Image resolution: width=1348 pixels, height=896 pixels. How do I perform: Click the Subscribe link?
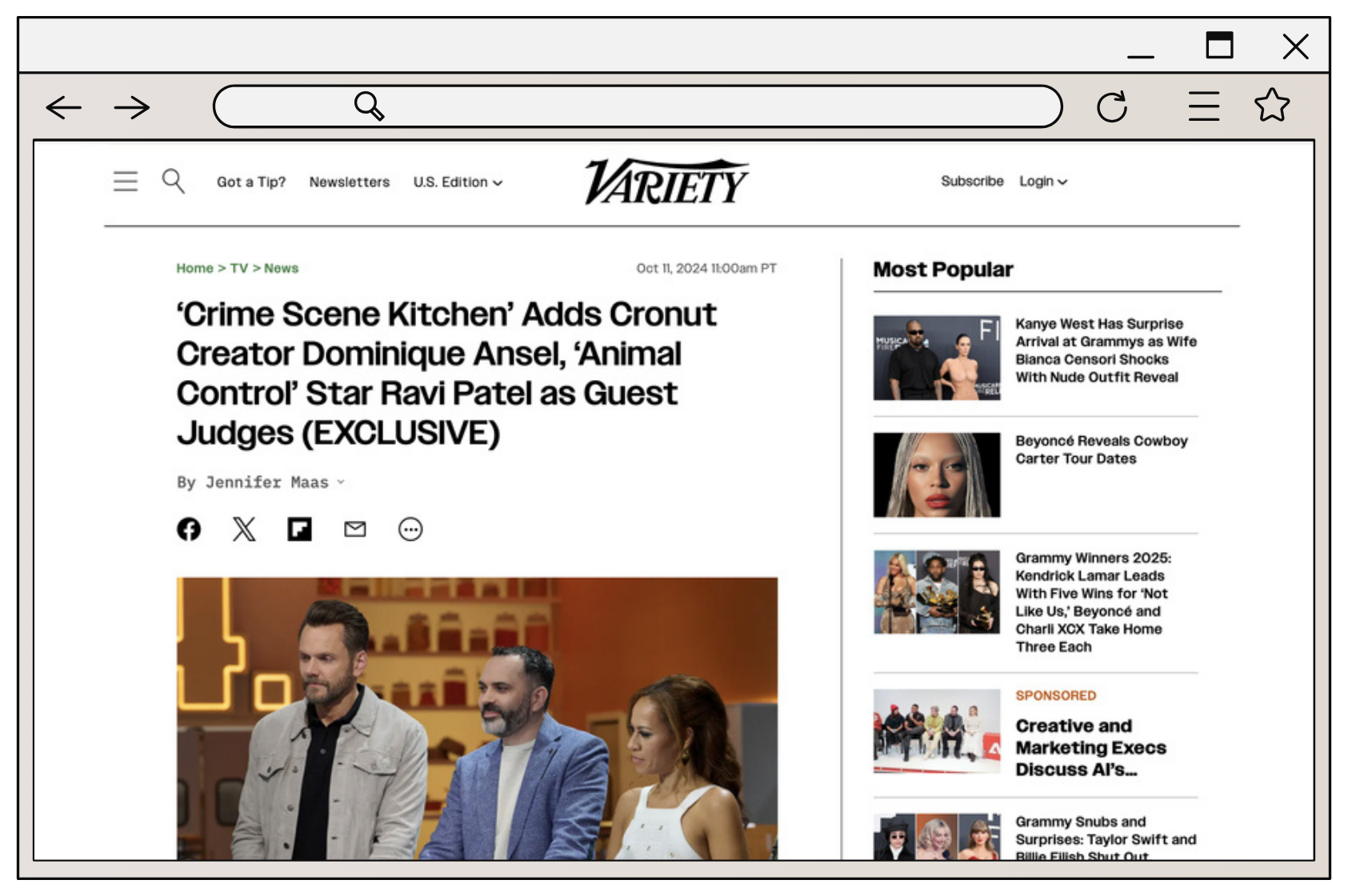tap(973, 182)
